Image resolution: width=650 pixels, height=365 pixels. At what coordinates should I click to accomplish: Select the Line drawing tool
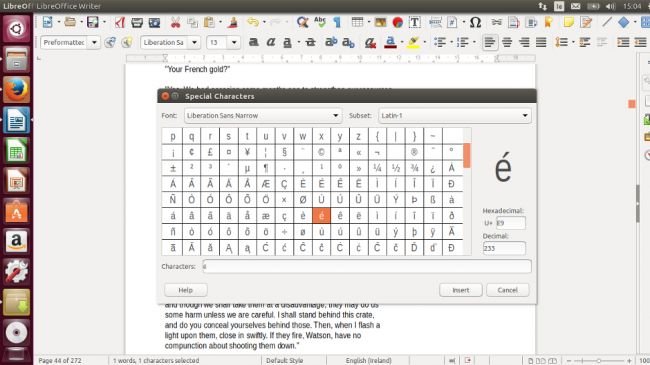coord(606,22)
